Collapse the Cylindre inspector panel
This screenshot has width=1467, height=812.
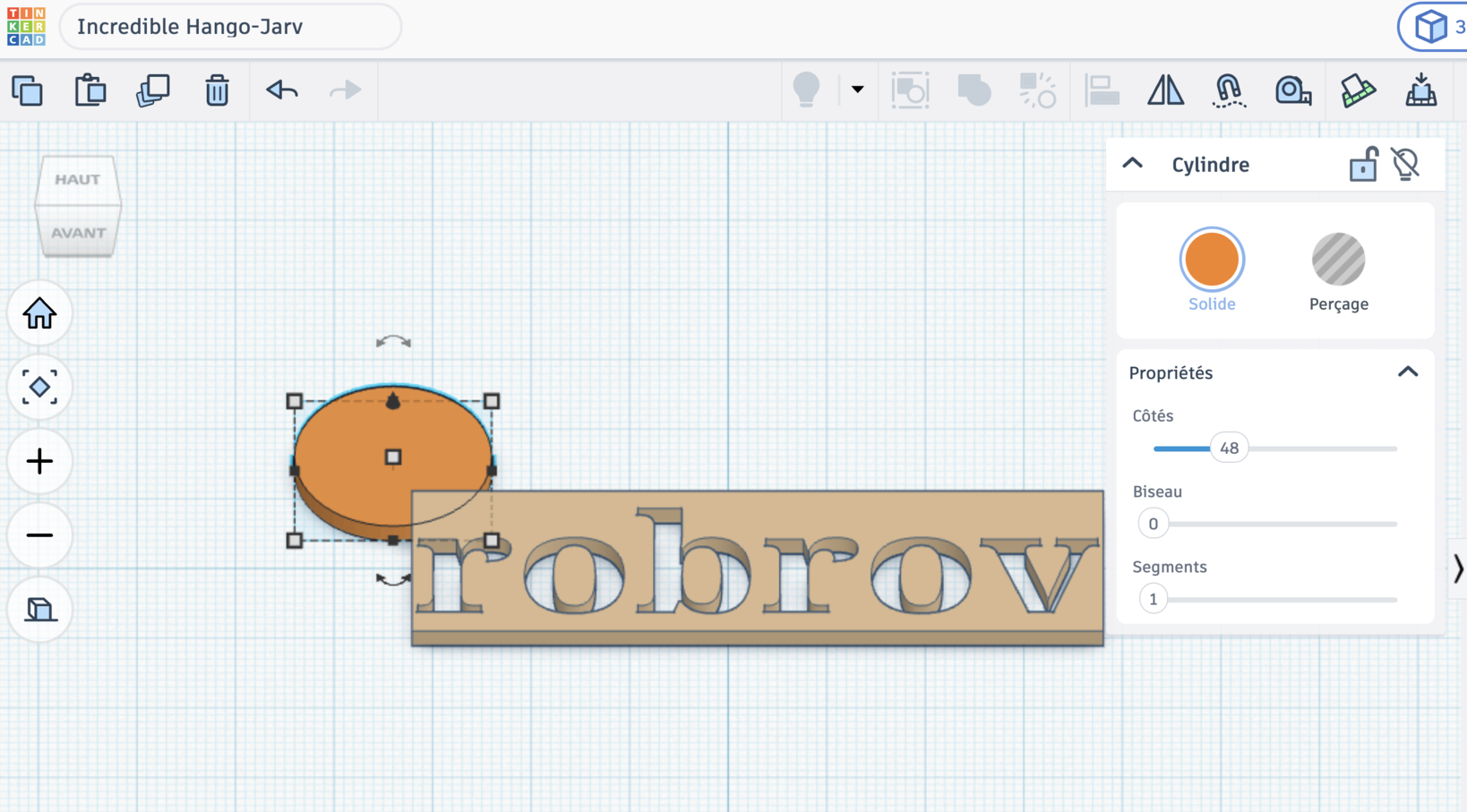(x=1132, y=164)
